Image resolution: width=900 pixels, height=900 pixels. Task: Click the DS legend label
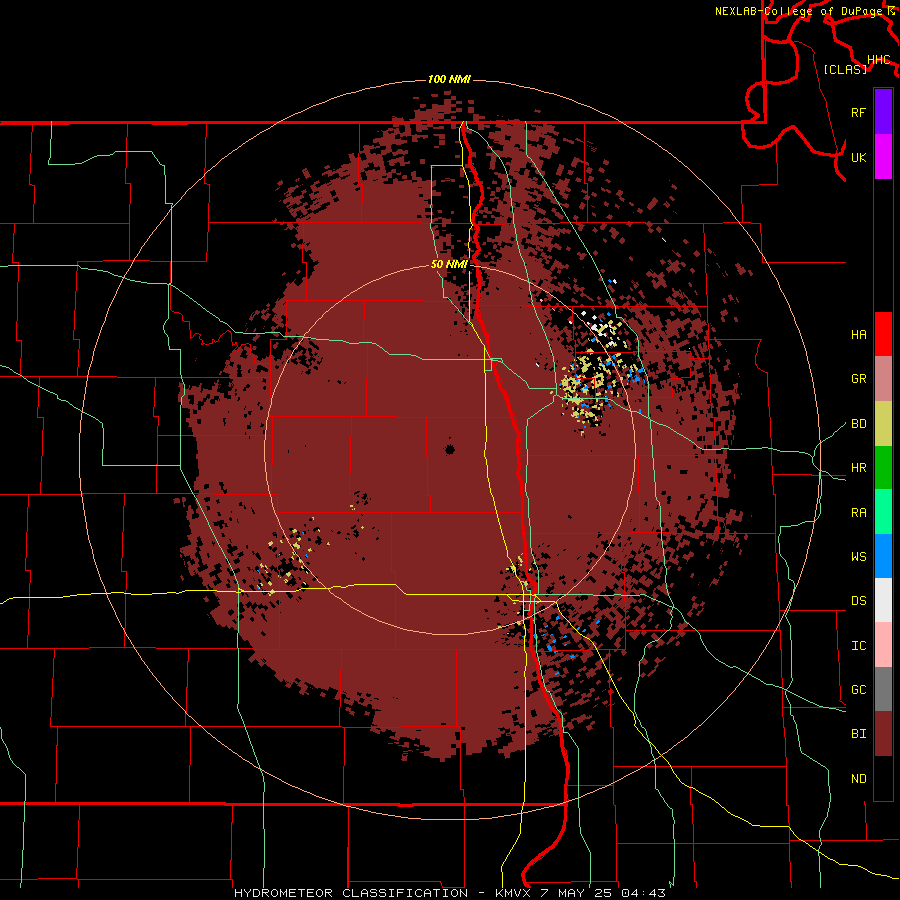858,601
